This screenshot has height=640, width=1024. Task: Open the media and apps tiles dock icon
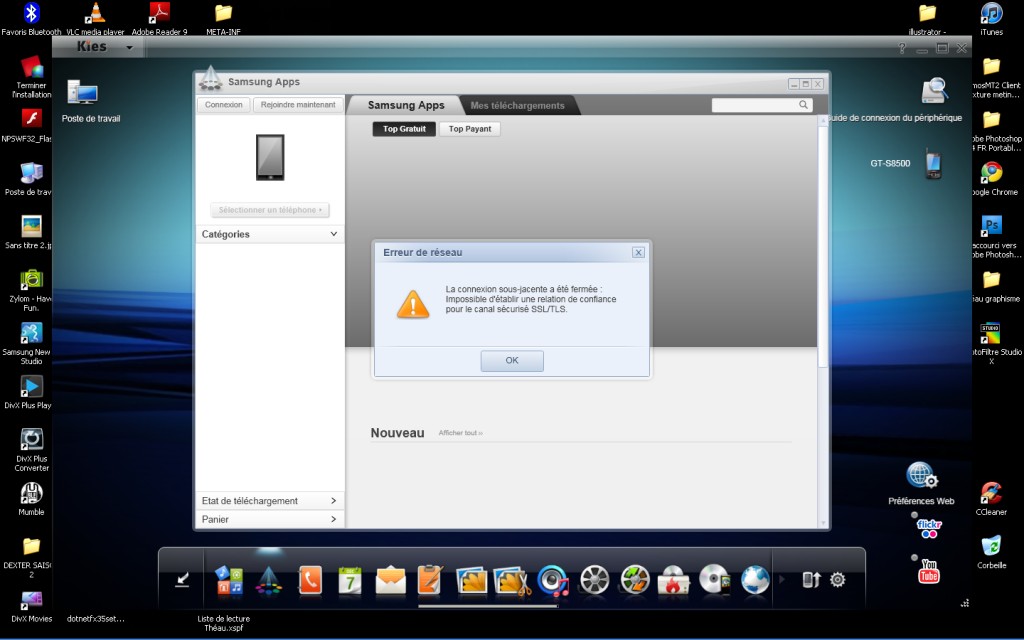(x=229, y=580)
